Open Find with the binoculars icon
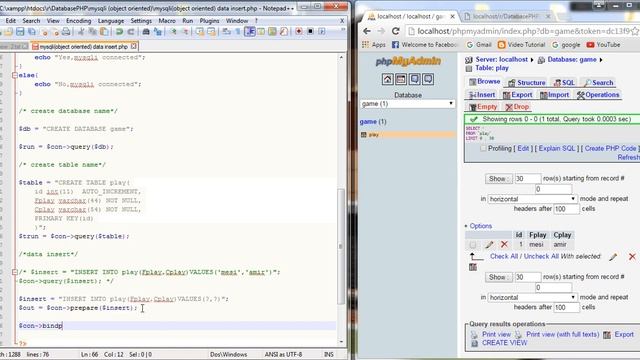640x360 pixels. [146, 32]
